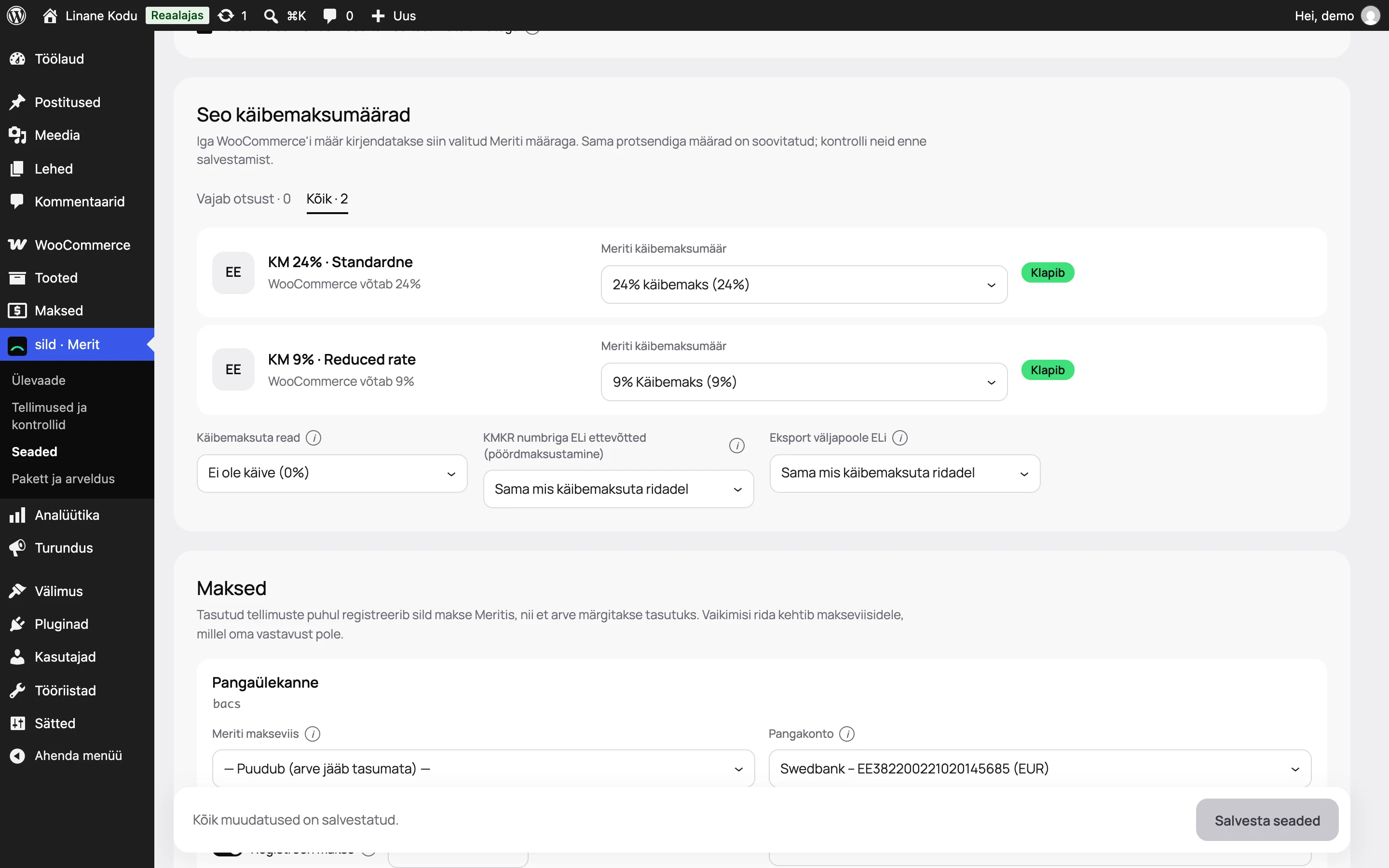
Task: Expand the 9% Käibemaks dropdown
Action: (x=804, y=382)
